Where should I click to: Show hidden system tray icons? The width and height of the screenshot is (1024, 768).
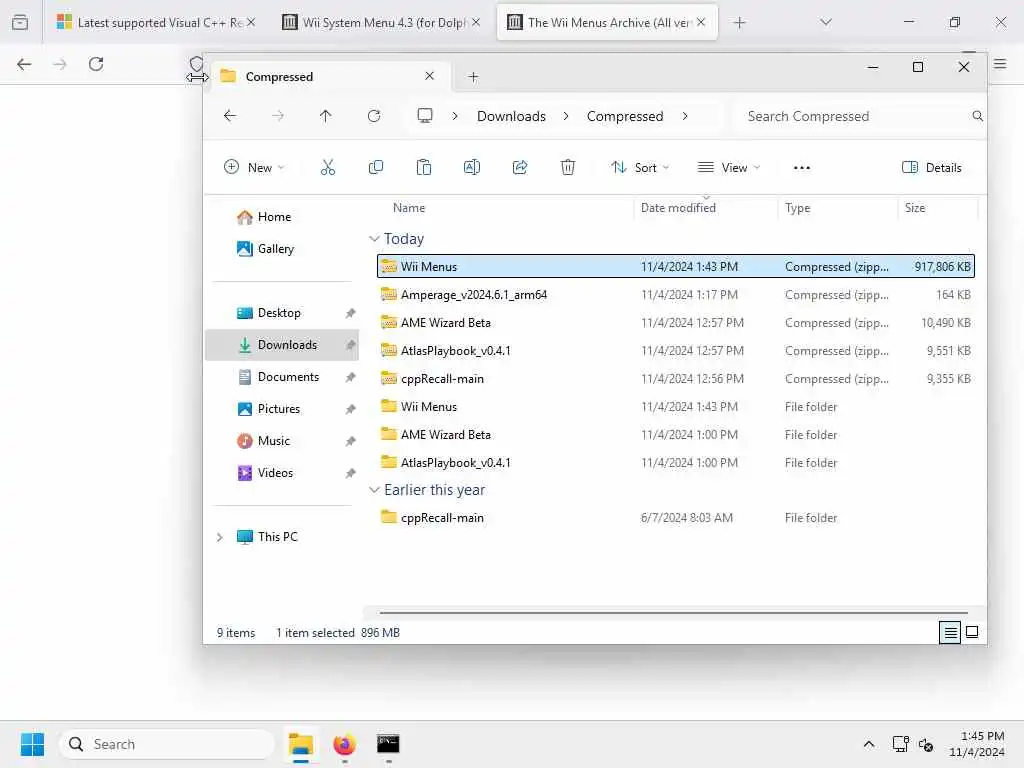869,744
